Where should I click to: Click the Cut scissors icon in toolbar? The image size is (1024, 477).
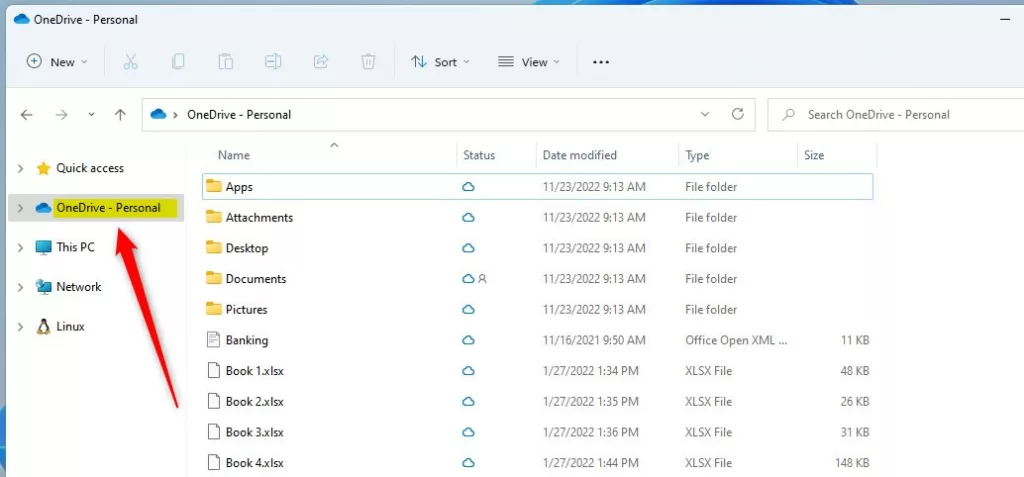click(130, 62)
